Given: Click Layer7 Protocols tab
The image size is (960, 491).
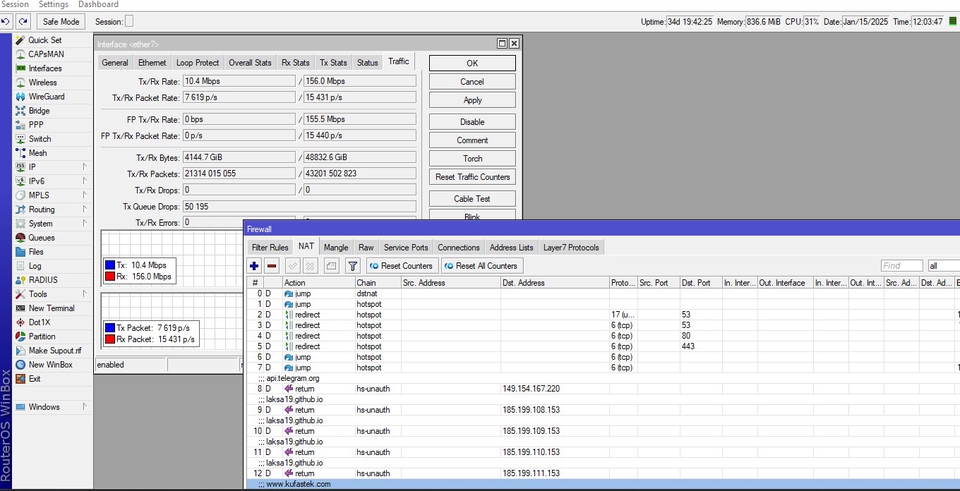Looking at the screenshot, I should (x=572, y=247).
